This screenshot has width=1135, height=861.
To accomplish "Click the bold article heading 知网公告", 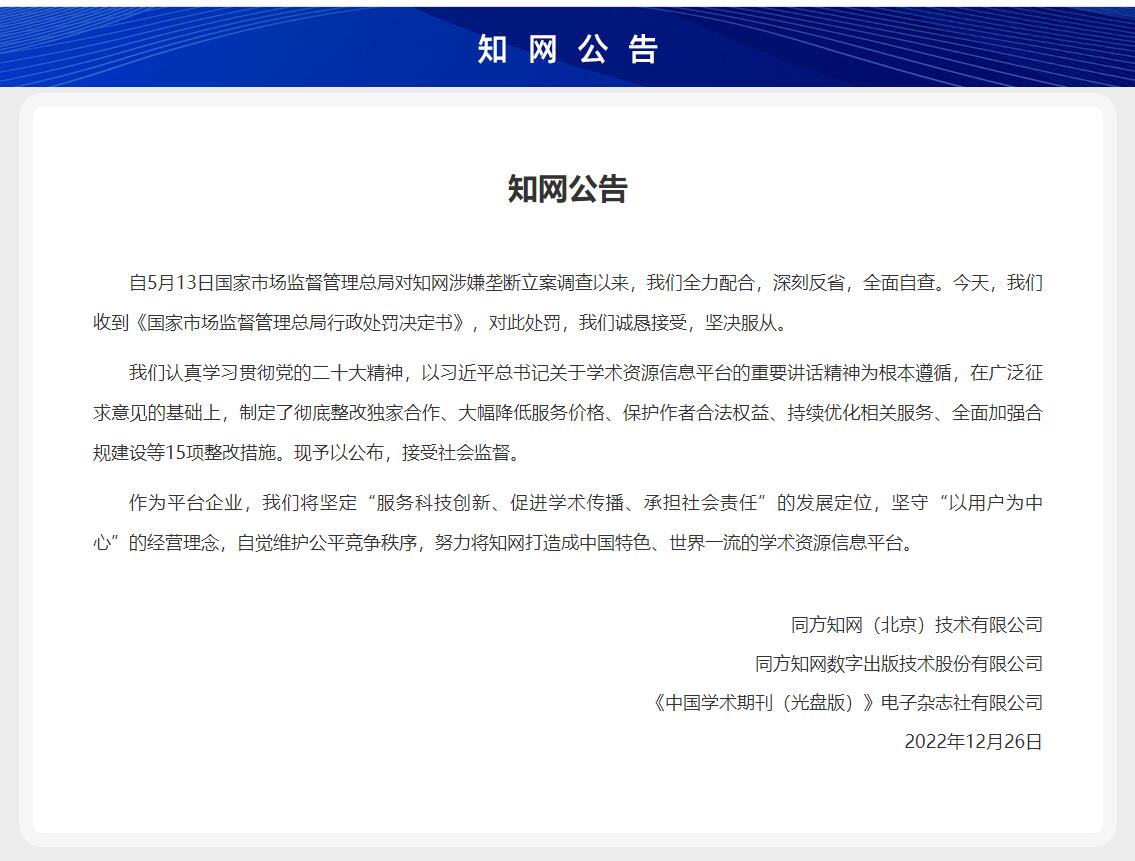I will (x=568, y=189).
